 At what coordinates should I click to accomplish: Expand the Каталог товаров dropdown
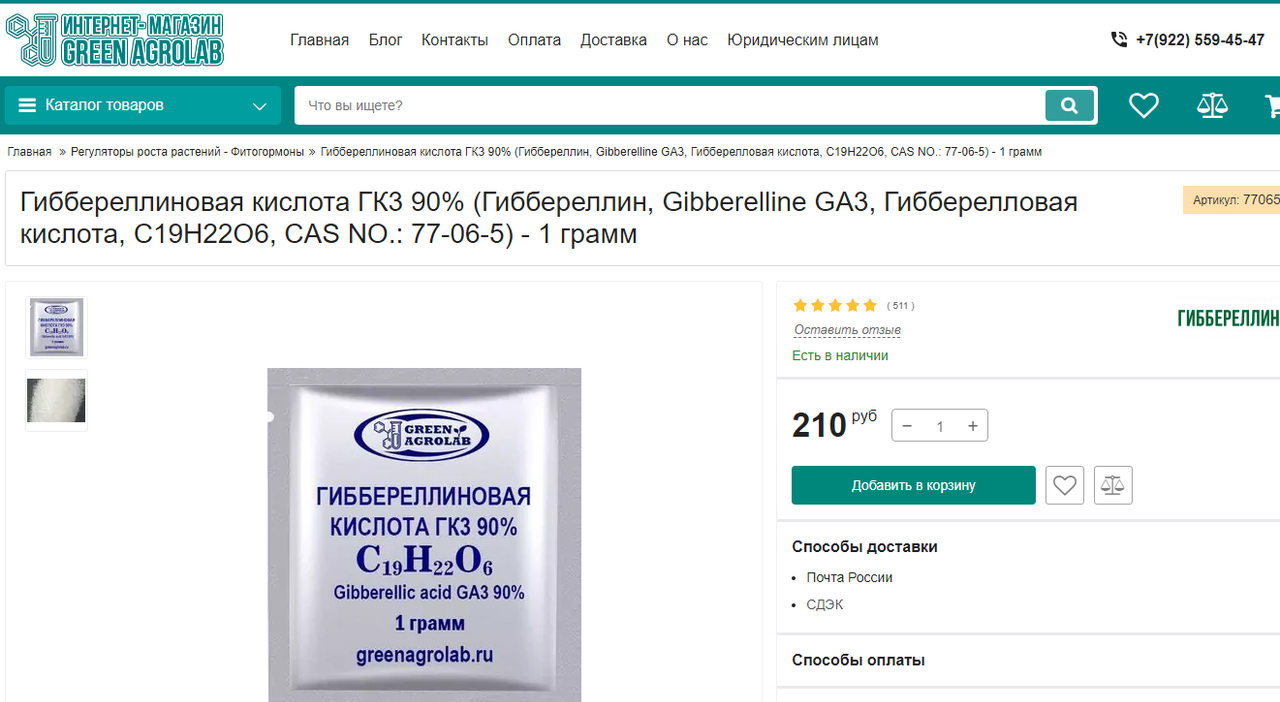143,105
